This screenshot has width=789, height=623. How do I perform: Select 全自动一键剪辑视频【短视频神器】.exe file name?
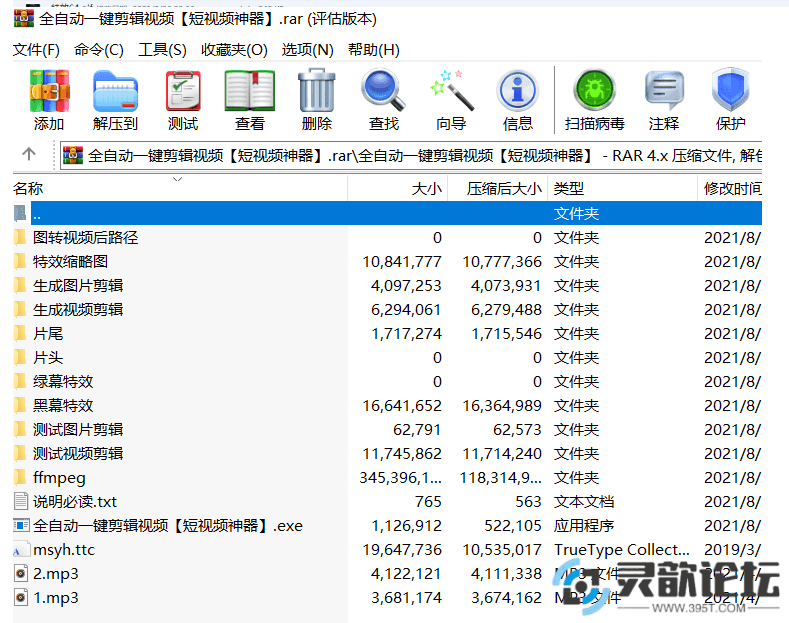pos(168,525)
